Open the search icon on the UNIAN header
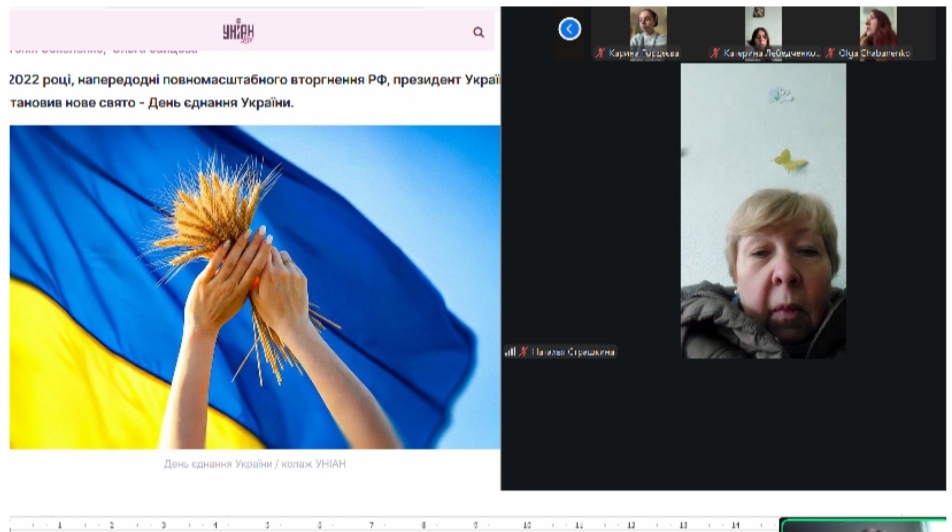 coord(479,32)
